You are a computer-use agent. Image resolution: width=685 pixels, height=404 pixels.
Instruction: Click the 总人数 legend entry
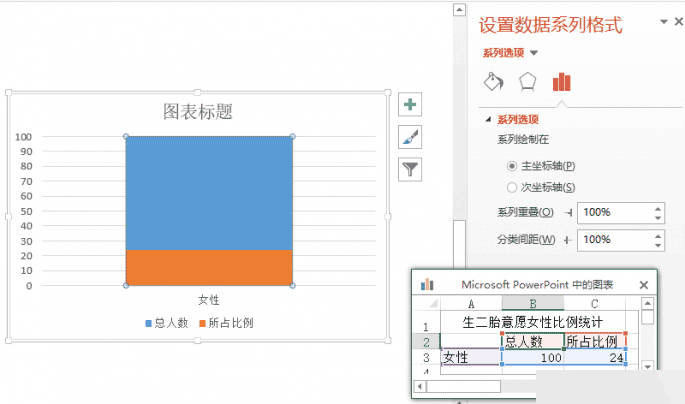click(166, 323)
